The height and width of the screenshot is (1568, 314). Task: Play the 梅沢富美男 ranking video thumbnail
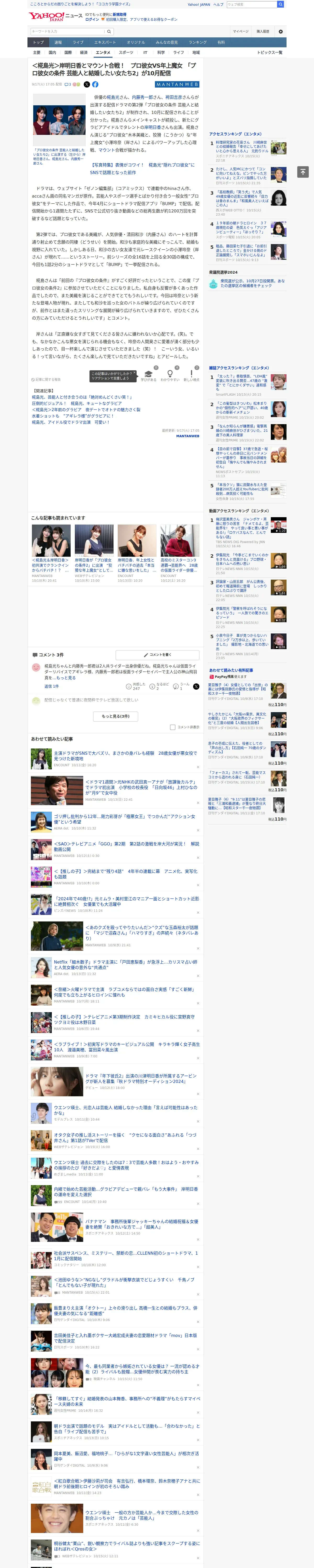pos(279,525)
